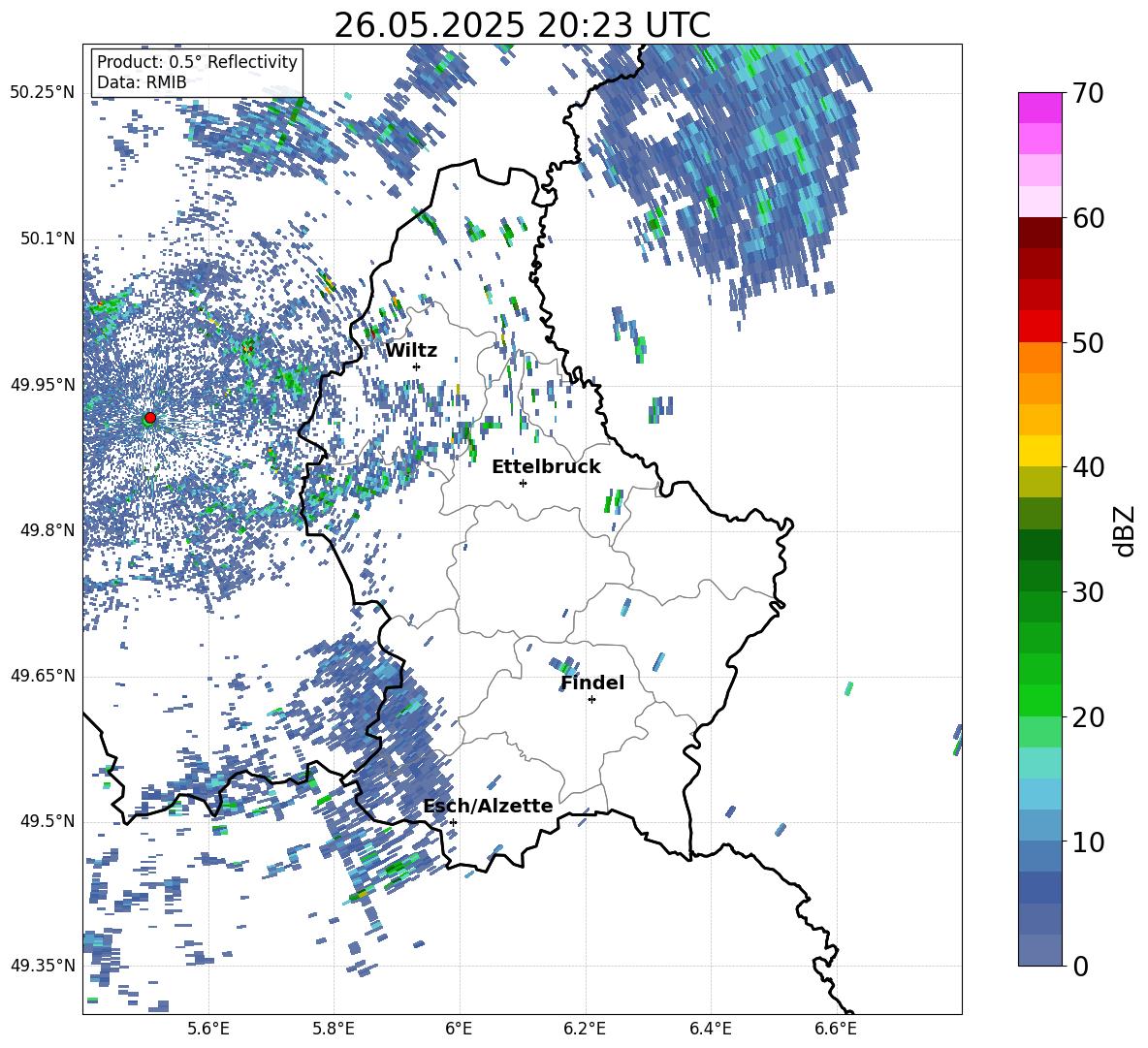
Task: Click the 50.25°N latitude label
Action: pyautogui.click(x=43, y=93)
